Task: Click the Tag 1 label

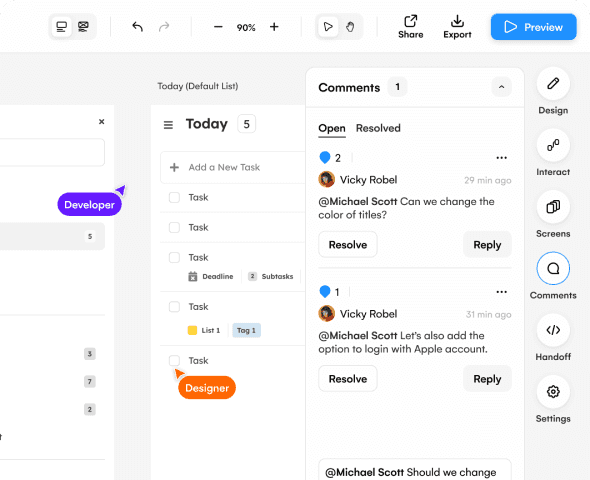Action: pos(246,330)
